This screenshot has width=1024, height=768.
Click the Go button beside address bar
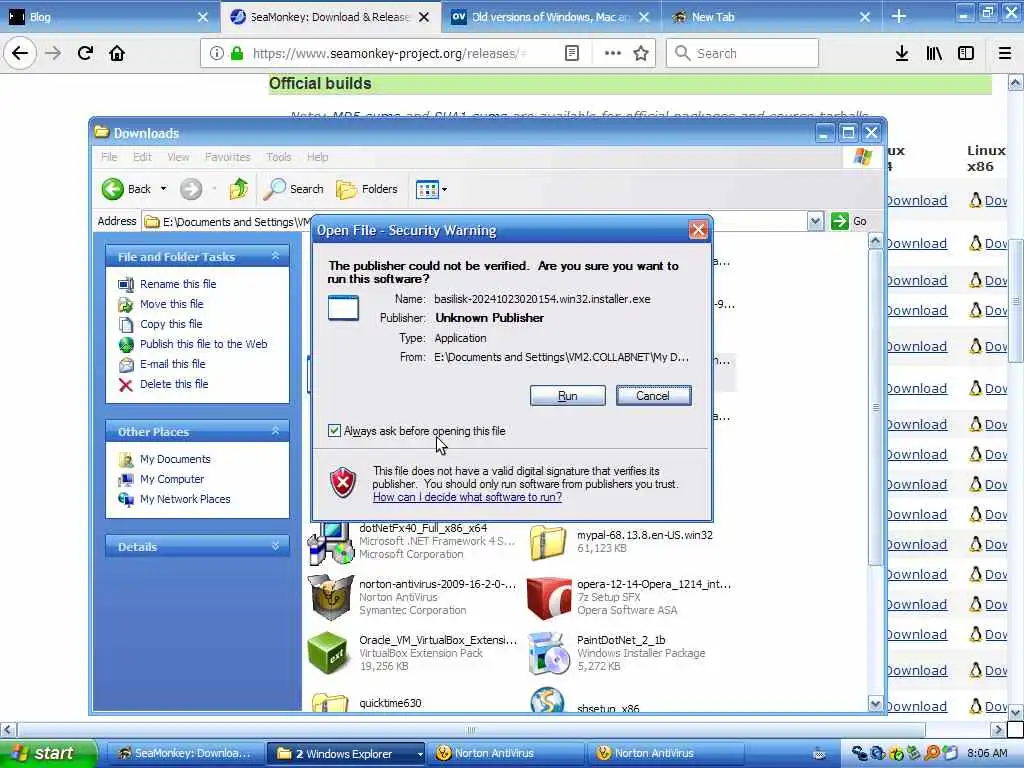[x=849, y=221]
